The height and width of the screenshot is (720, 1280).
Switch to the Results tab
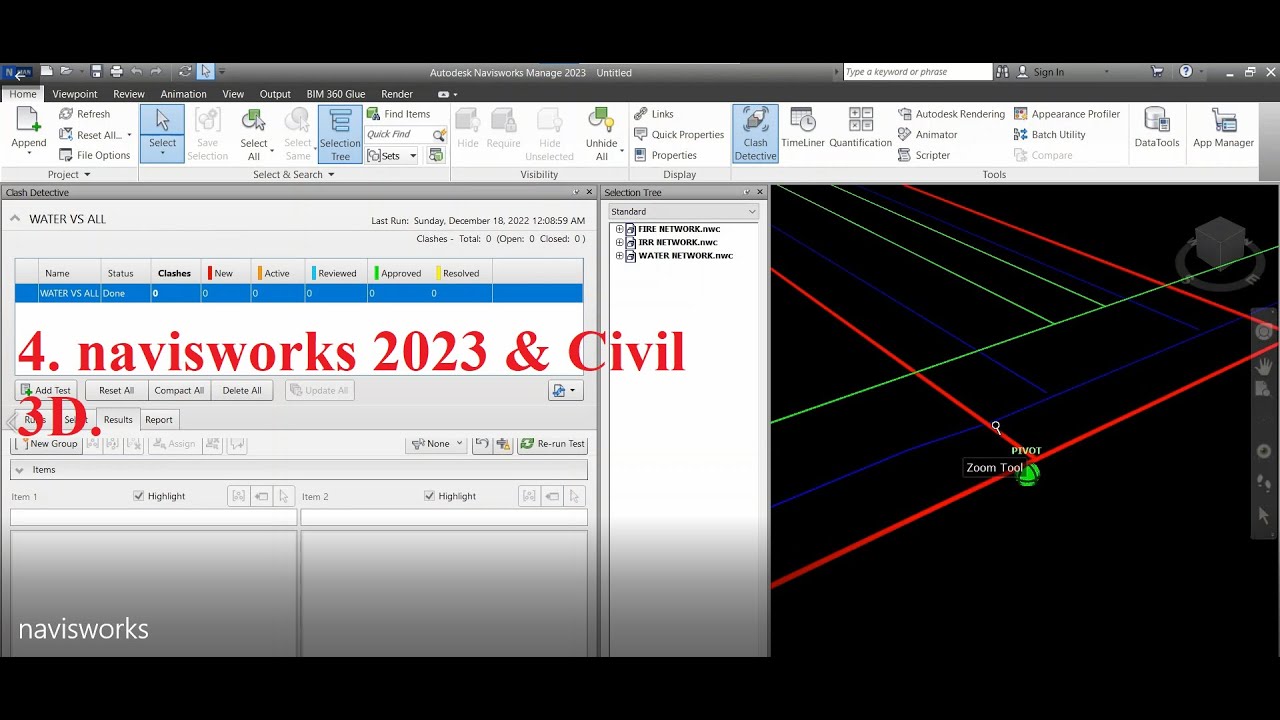pos(118,420)
